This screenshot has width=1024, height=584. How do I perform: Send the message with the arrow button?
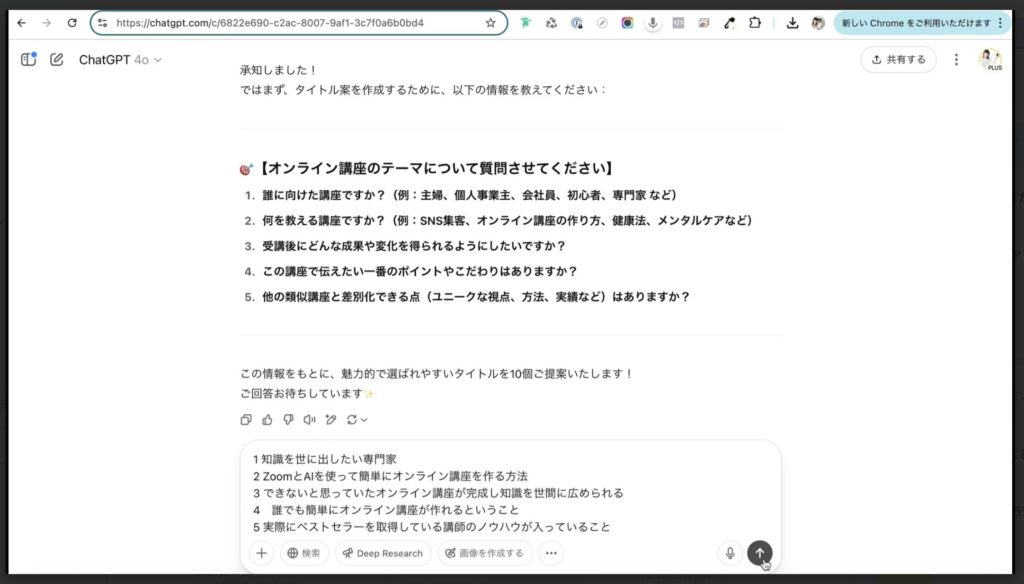click(759, 553)
